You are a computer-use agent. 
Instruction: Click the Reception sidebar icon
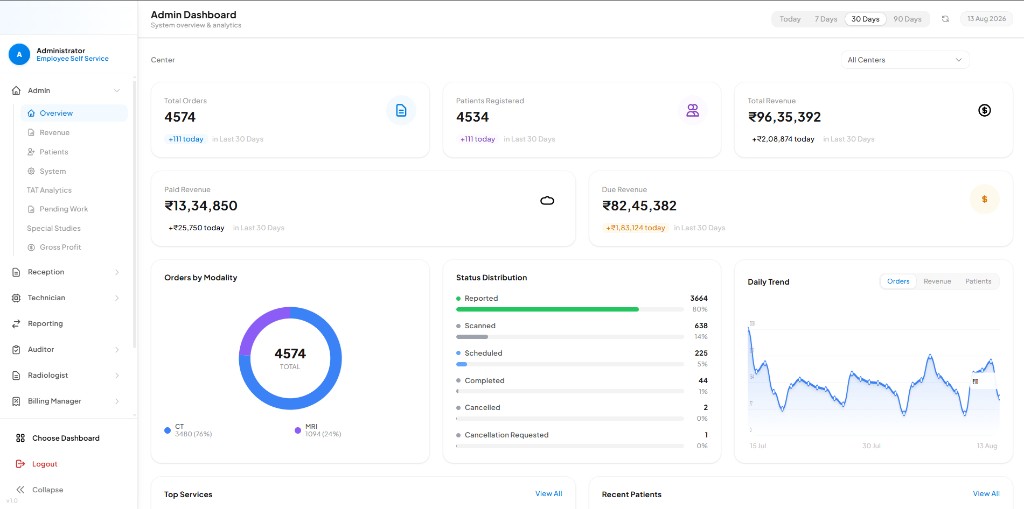(x=16, y=272)
